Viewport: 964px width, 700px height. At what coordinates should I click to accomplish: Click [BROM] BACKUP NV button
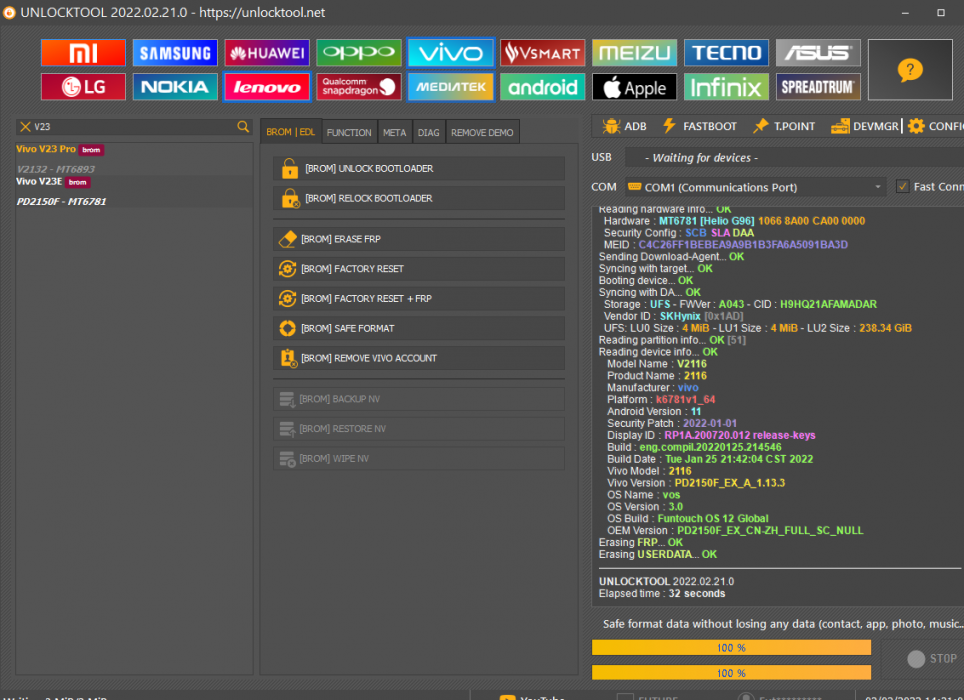pyautogui.click(x=419, y=399)
